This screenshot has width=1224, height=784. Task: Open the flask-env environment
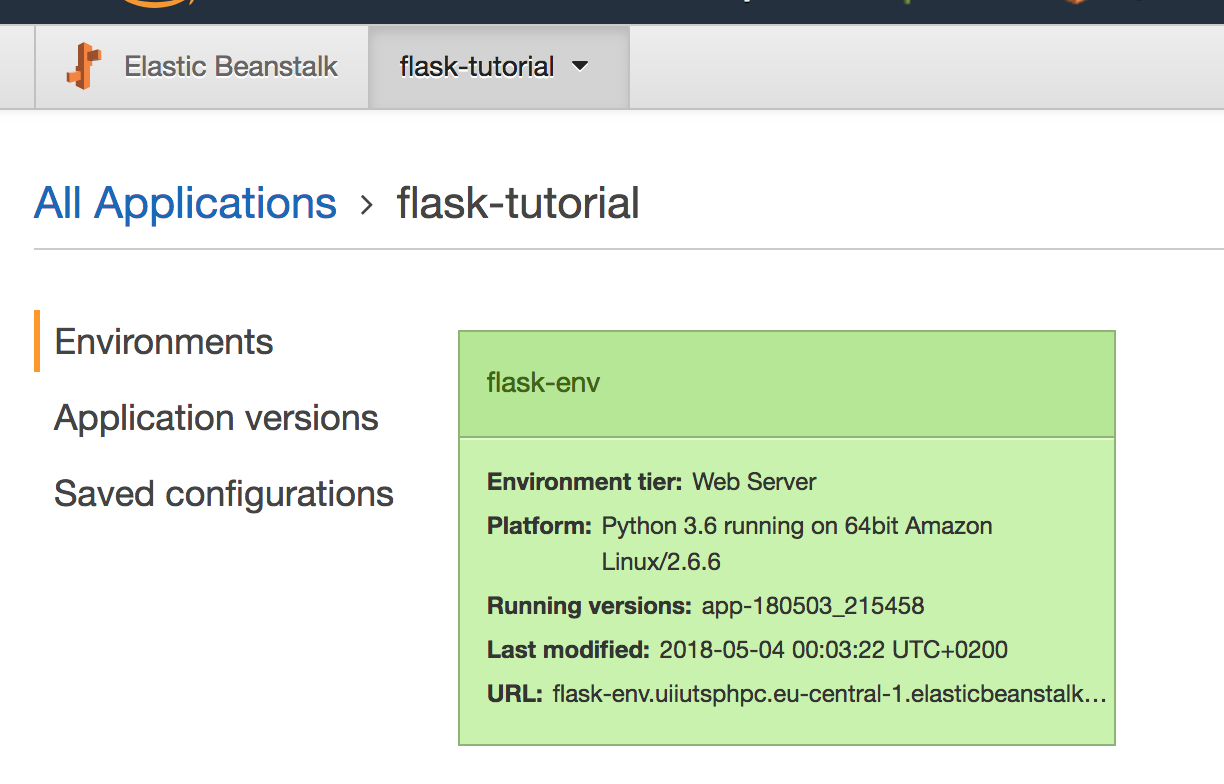(x=543, y=383)
